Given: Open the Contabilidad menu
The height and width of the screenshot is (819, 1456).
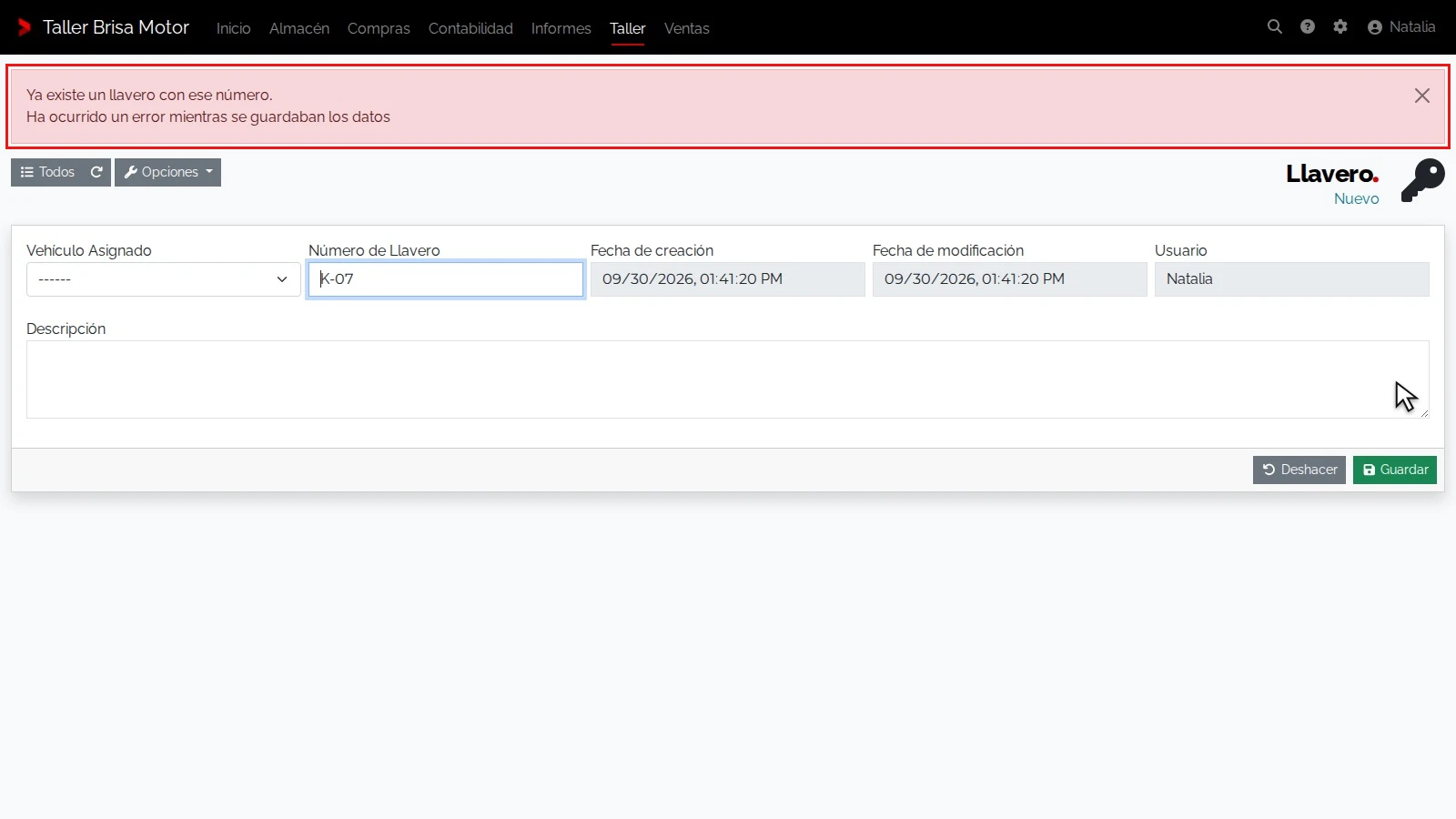Looking at the screenshot, I should [470, 28].
